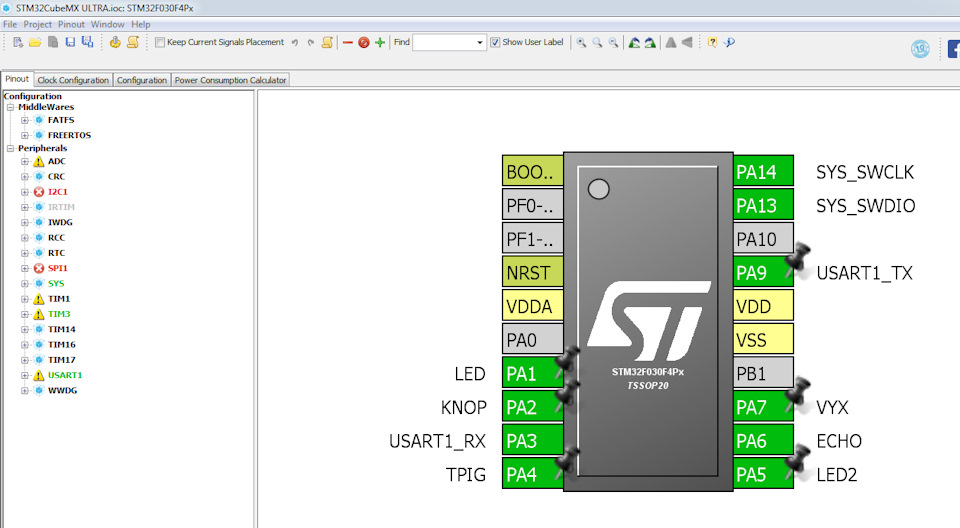Click the PA0 pin box
The width and height of the screenshot is (960, 528).
click(532, 340)
